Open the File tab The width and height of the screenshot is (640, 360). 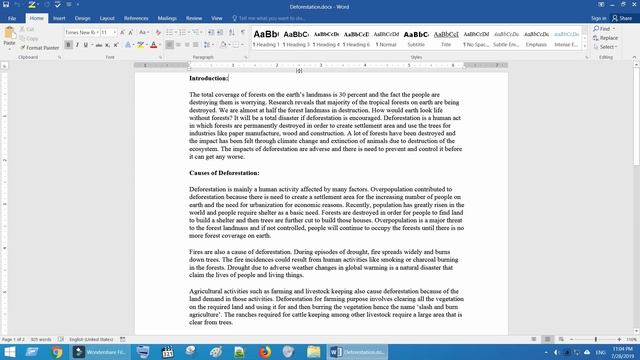pos(12,18)
